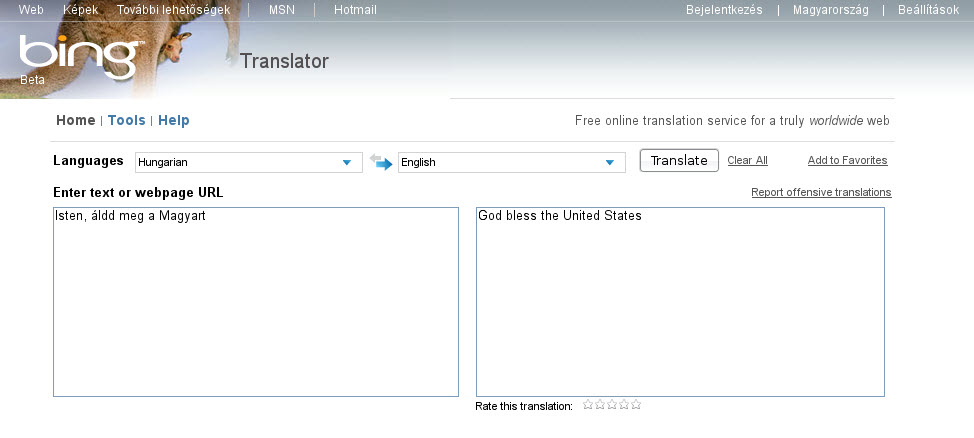
Task: Click 'Isten, áldd meg a Magyart' text
Action: (130, 216)
